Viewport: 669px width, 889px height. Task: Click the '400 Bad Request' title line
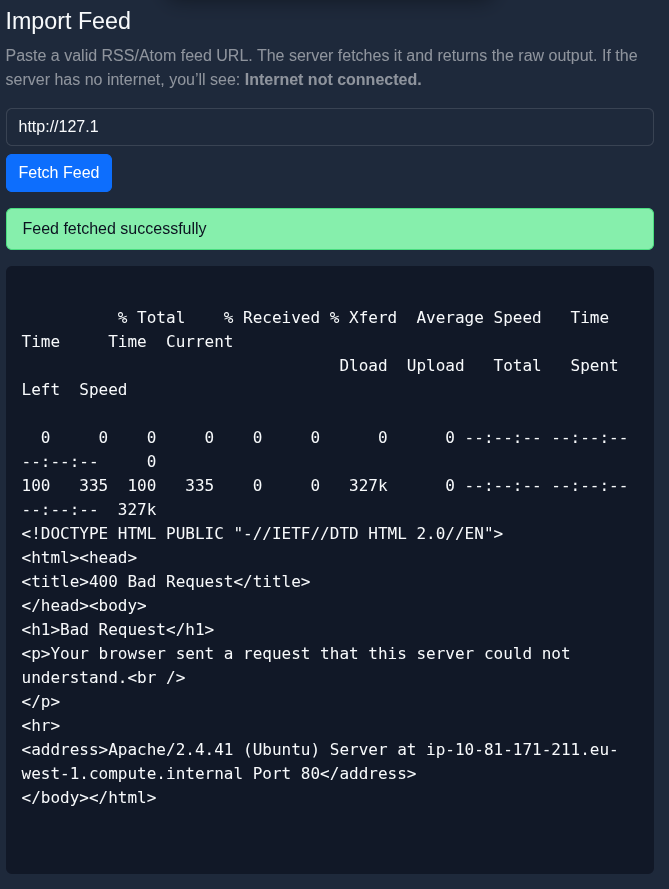click(166, 582)
